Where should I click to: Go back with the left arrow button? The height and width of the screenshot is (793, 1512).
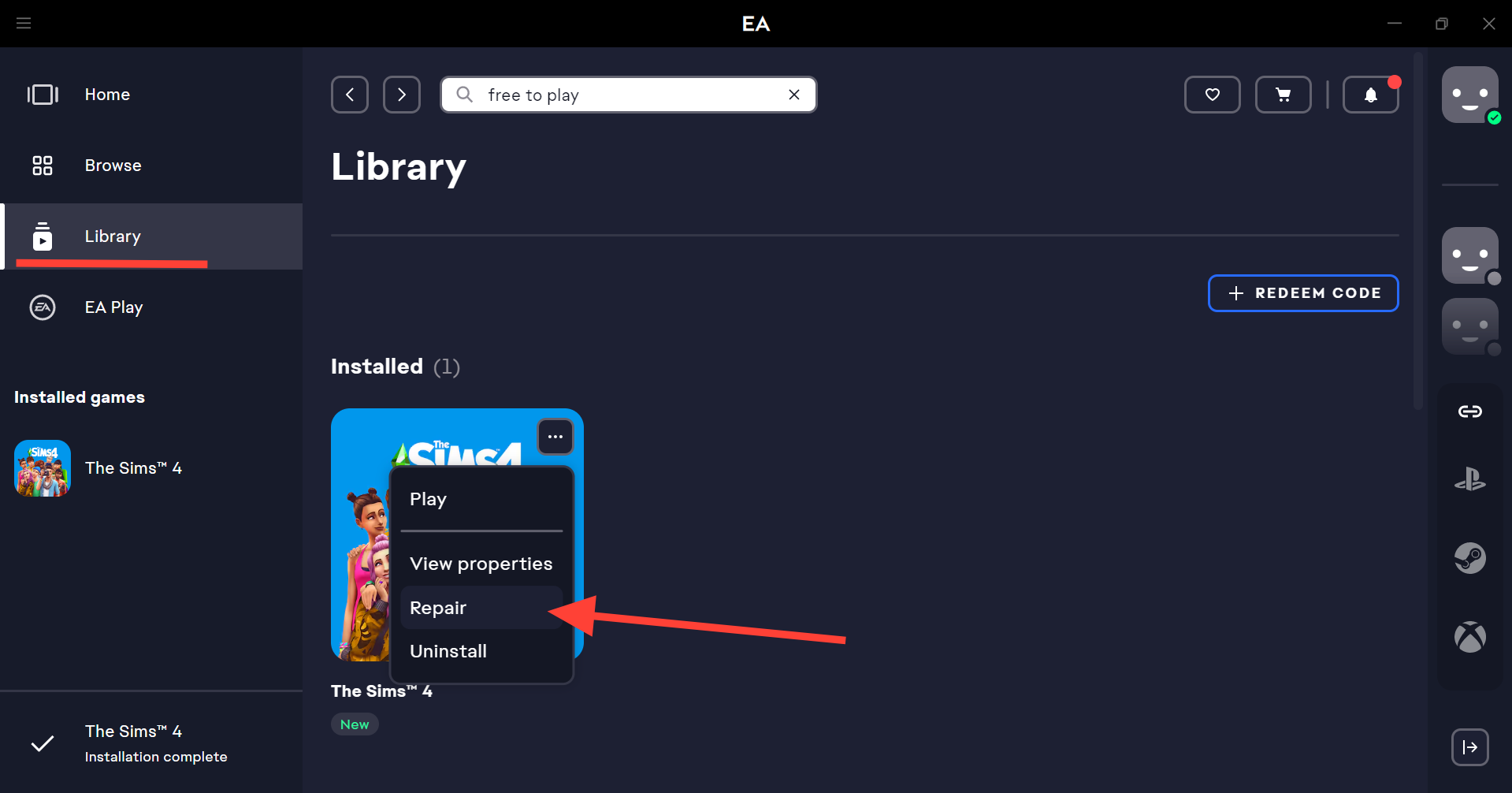click(x=350, y=95)
